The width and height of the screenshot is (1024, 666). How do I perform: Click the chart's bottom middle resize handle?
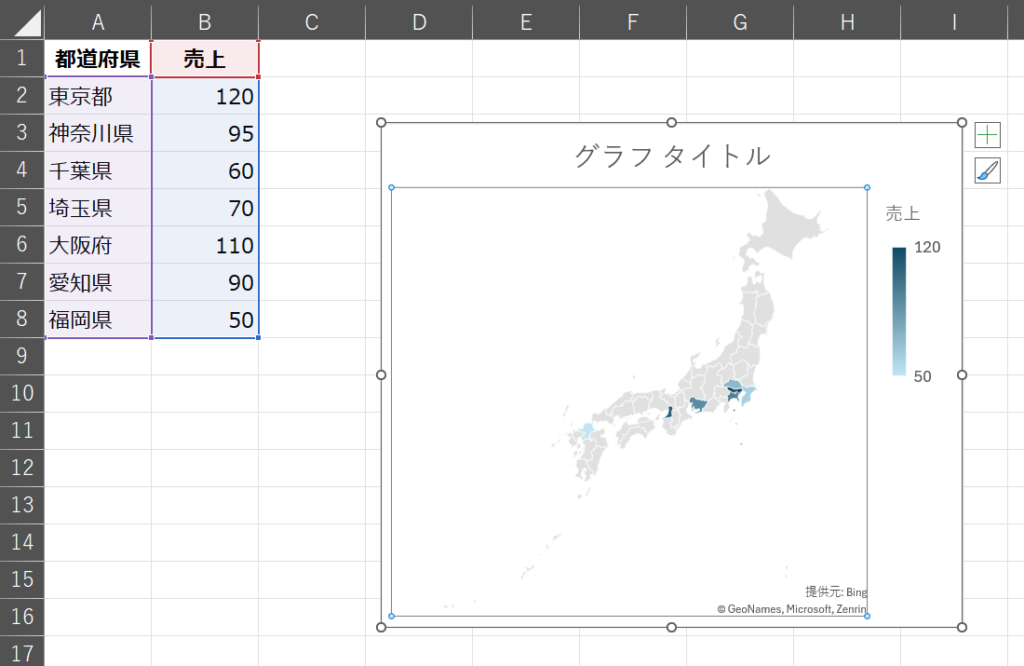tap(671, 627)
